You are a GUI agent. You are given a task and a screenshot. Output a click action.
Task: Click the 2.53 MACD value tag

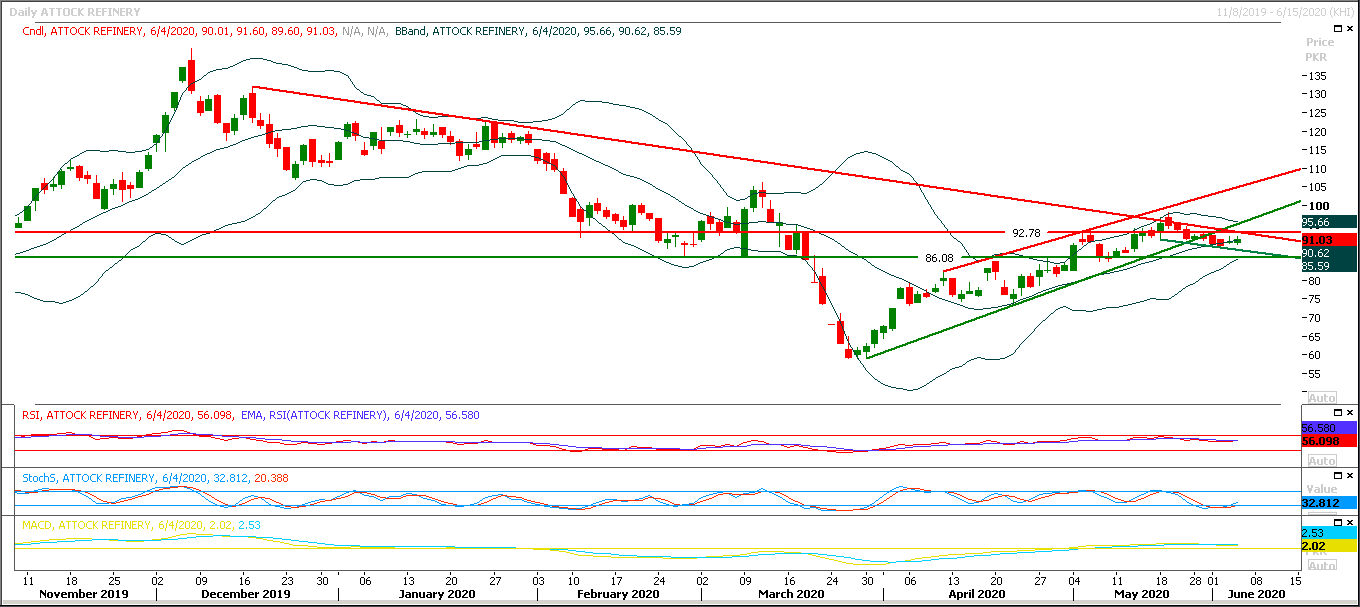1328,533
